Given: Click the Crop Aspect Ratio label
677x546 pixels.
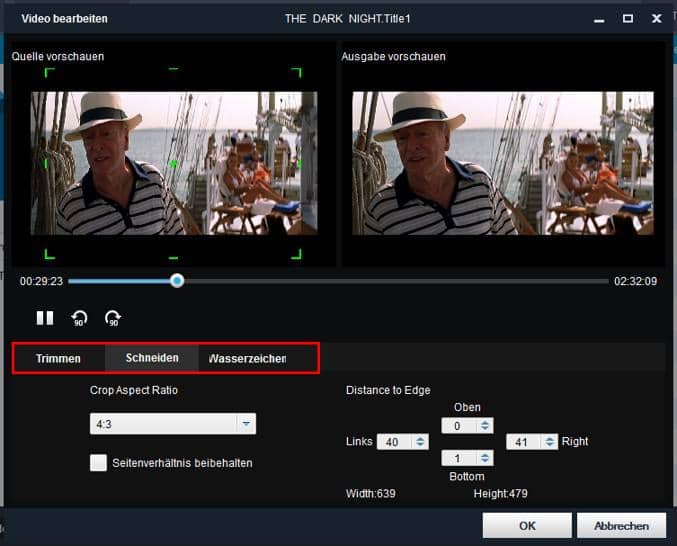Looking at the screenshot, I should click(x=134, y=390).
